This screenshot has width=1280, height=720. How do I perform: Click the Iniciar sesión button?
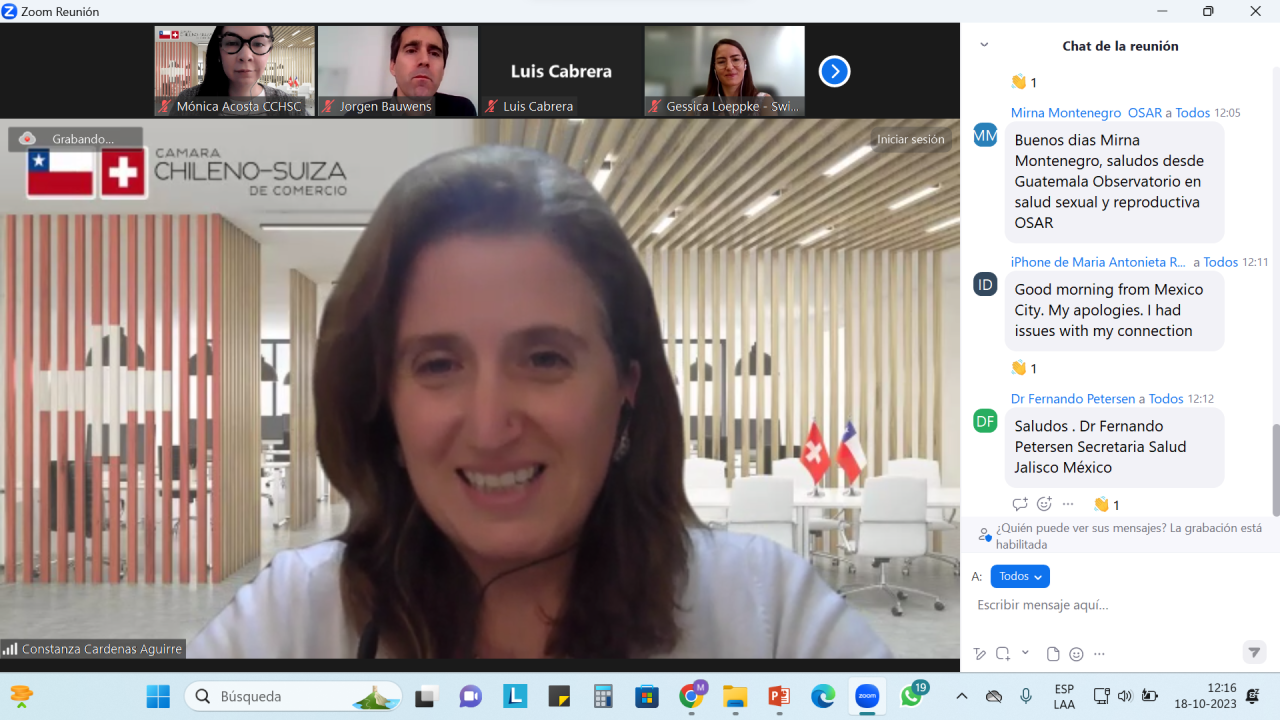pyautogui.click(x=910, y=139)
